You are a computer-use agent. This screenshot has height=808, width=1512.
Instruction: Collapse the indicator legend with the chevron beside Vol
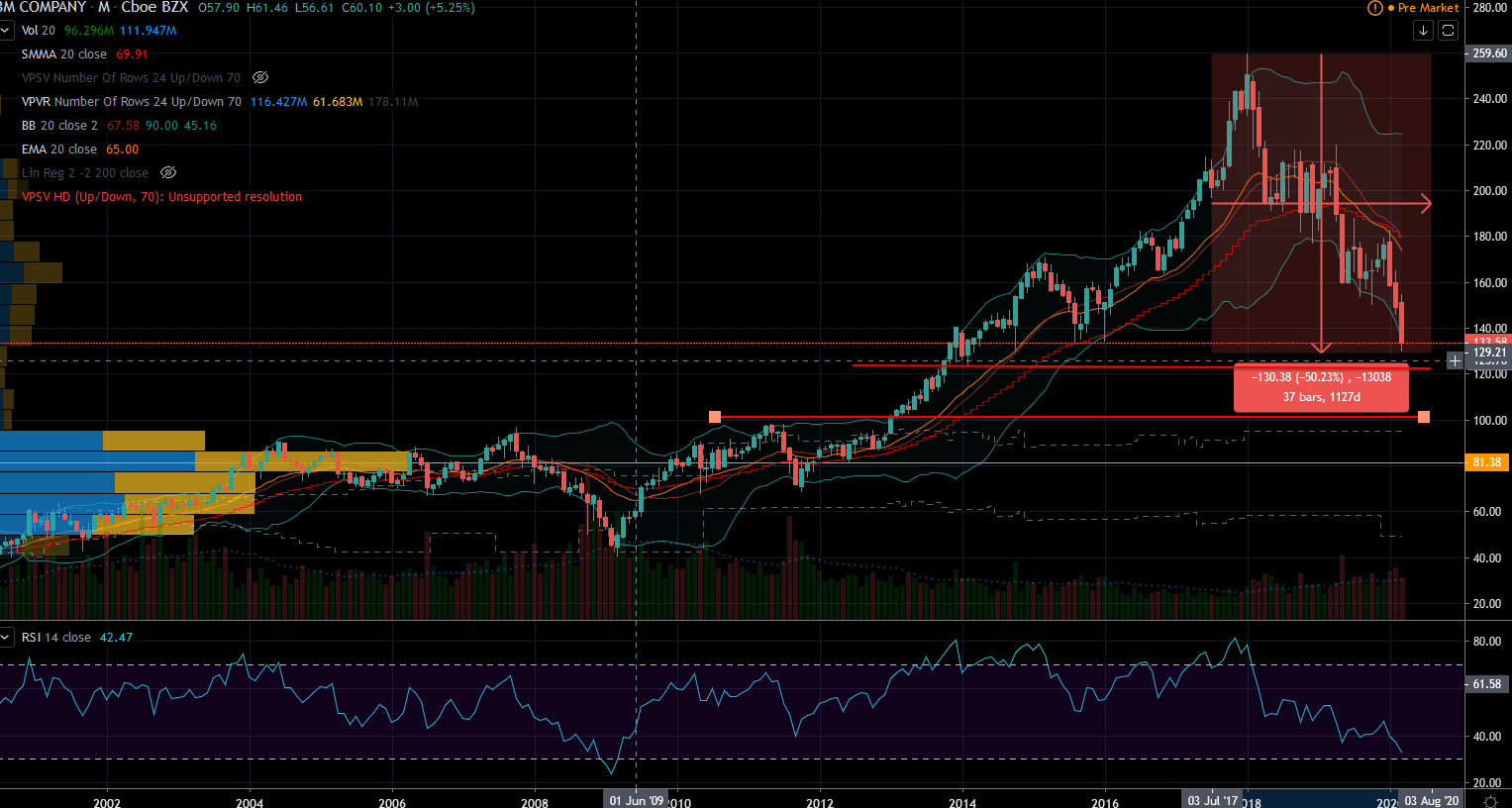[x=6, y=30]
